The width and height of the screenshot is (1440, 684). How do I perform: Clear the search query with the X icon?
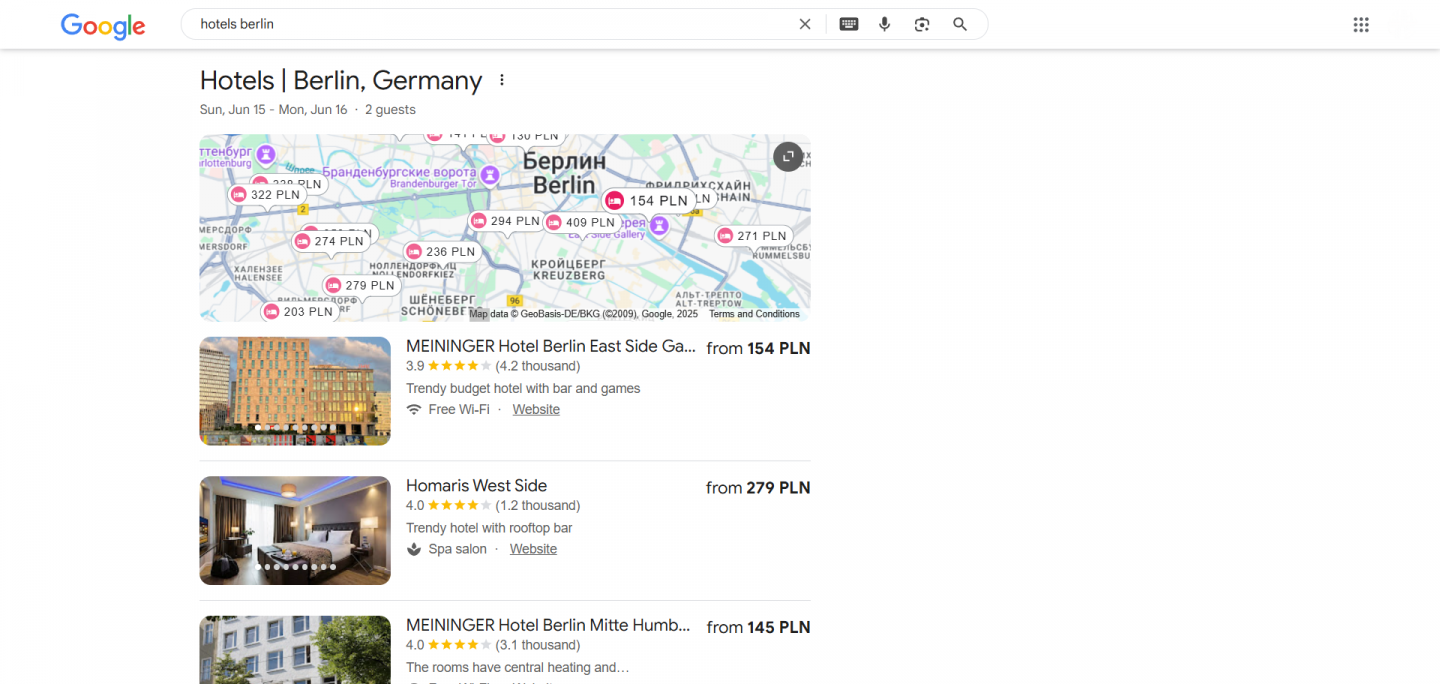[x=805, y=24]
